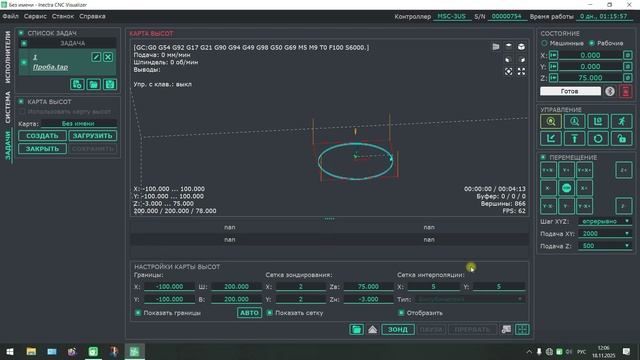Screen dimensions: 640x360
Task: Switch to ИСПОЛНИТЕЛИ side tab
Action: point(7,57)
